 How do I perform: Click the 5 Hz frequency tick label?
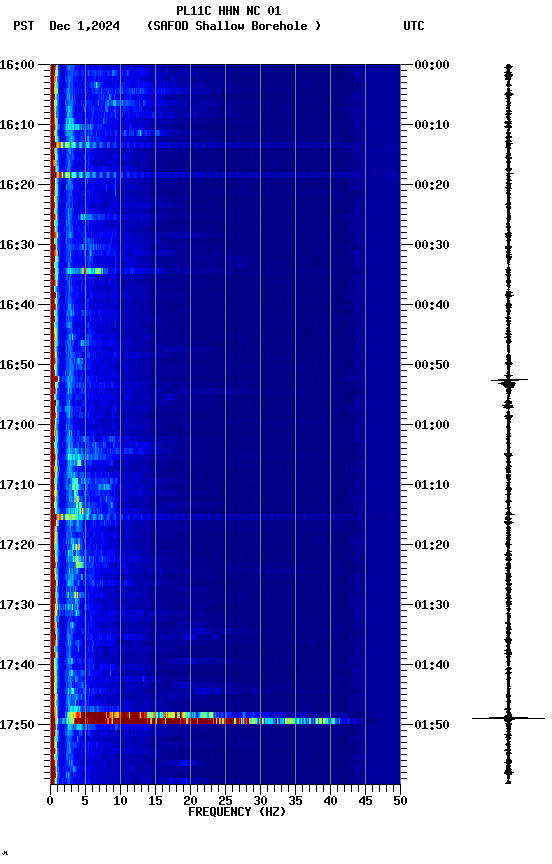(x=85, y=801)
